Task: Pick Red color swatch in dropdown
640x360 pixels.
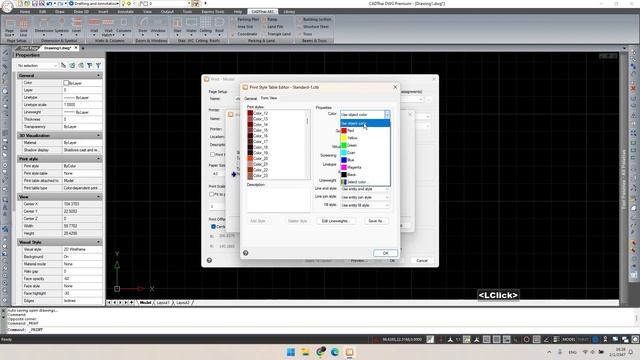Action: [x=344, y=131]
